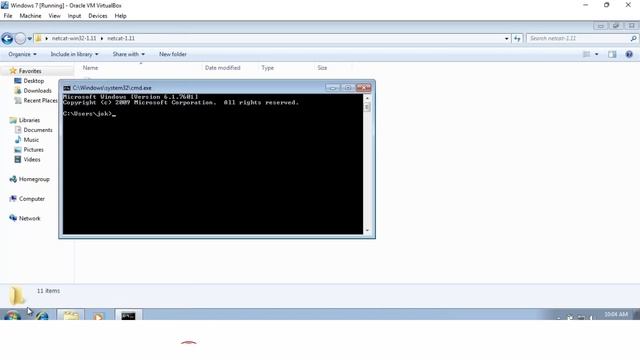
Task: Open the VirtualBox Help menu
Action: pos(120,16)
